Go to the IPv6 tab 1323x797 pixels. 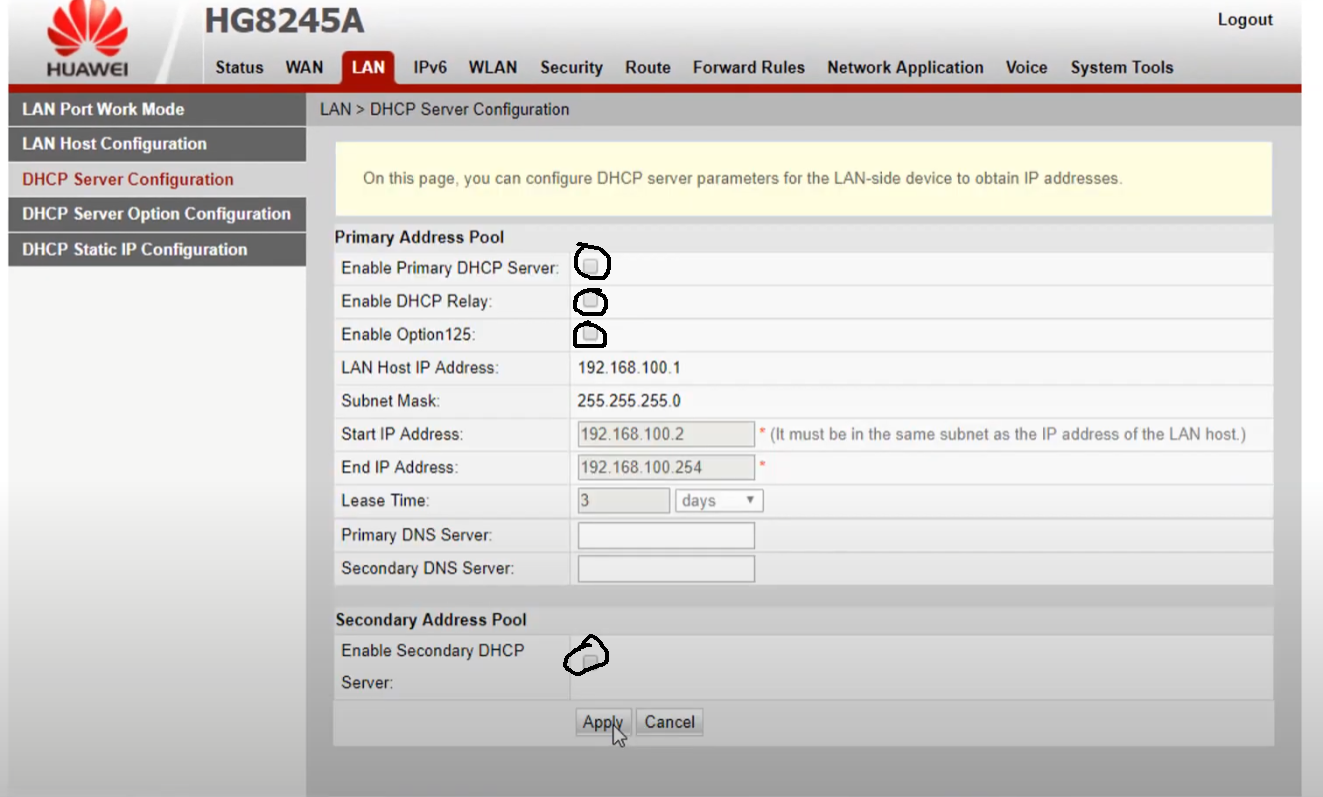[x=430, y=68]
